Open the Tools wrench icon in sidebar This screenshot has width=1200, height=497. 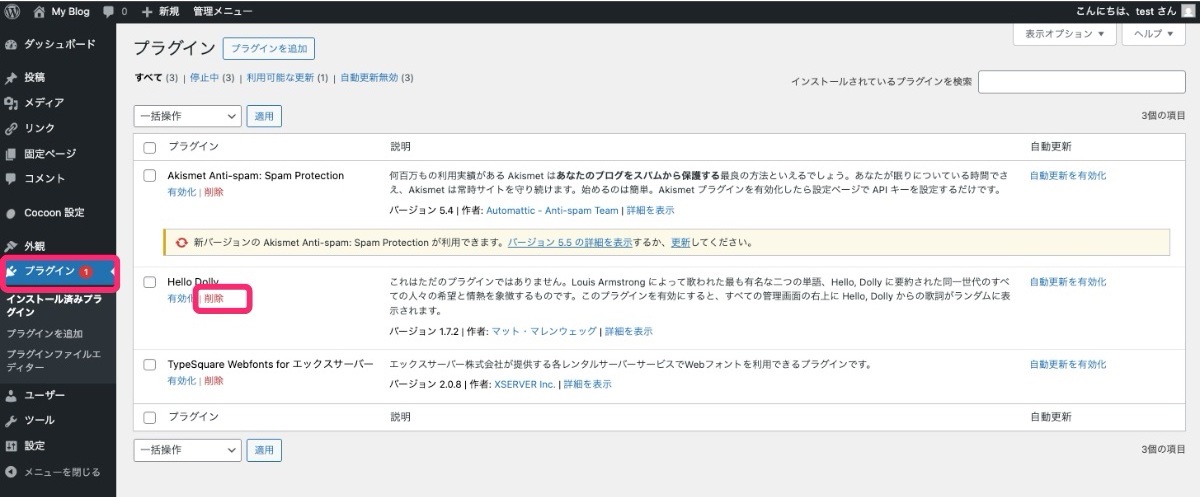click(11, 420)
